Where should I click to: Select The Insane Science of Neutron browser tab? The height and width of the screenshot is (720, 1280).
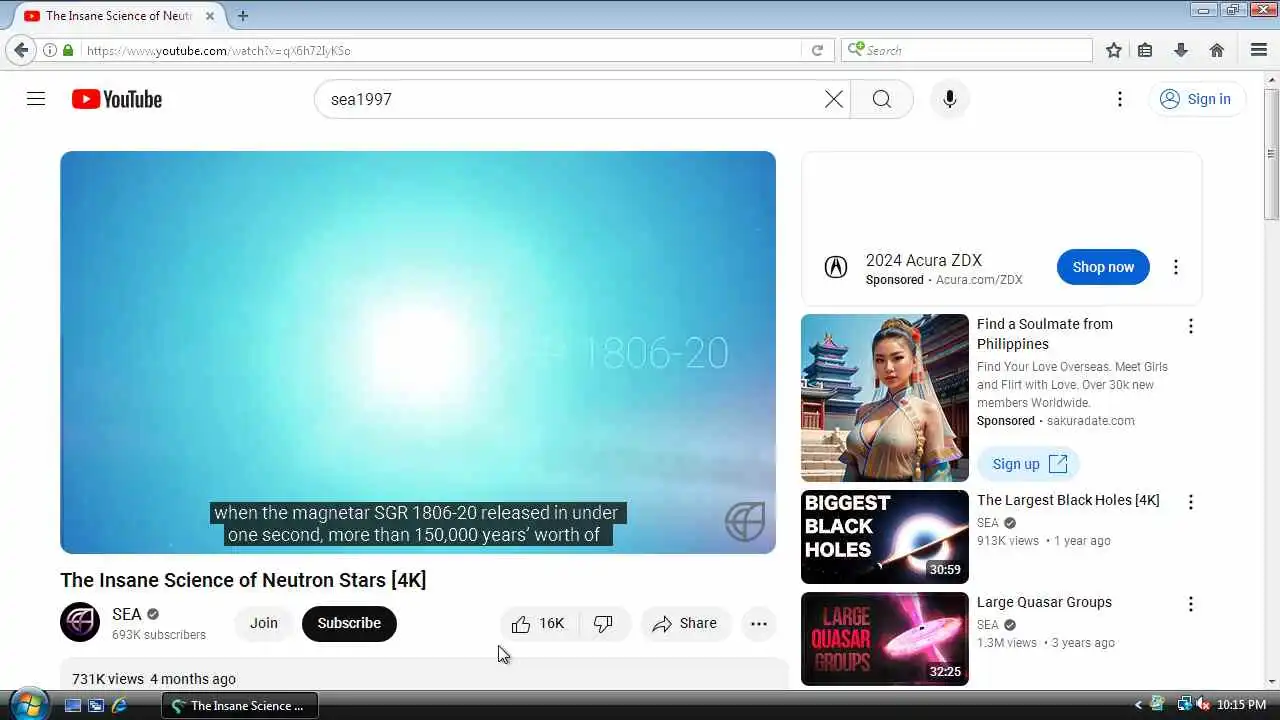[118, 16]
